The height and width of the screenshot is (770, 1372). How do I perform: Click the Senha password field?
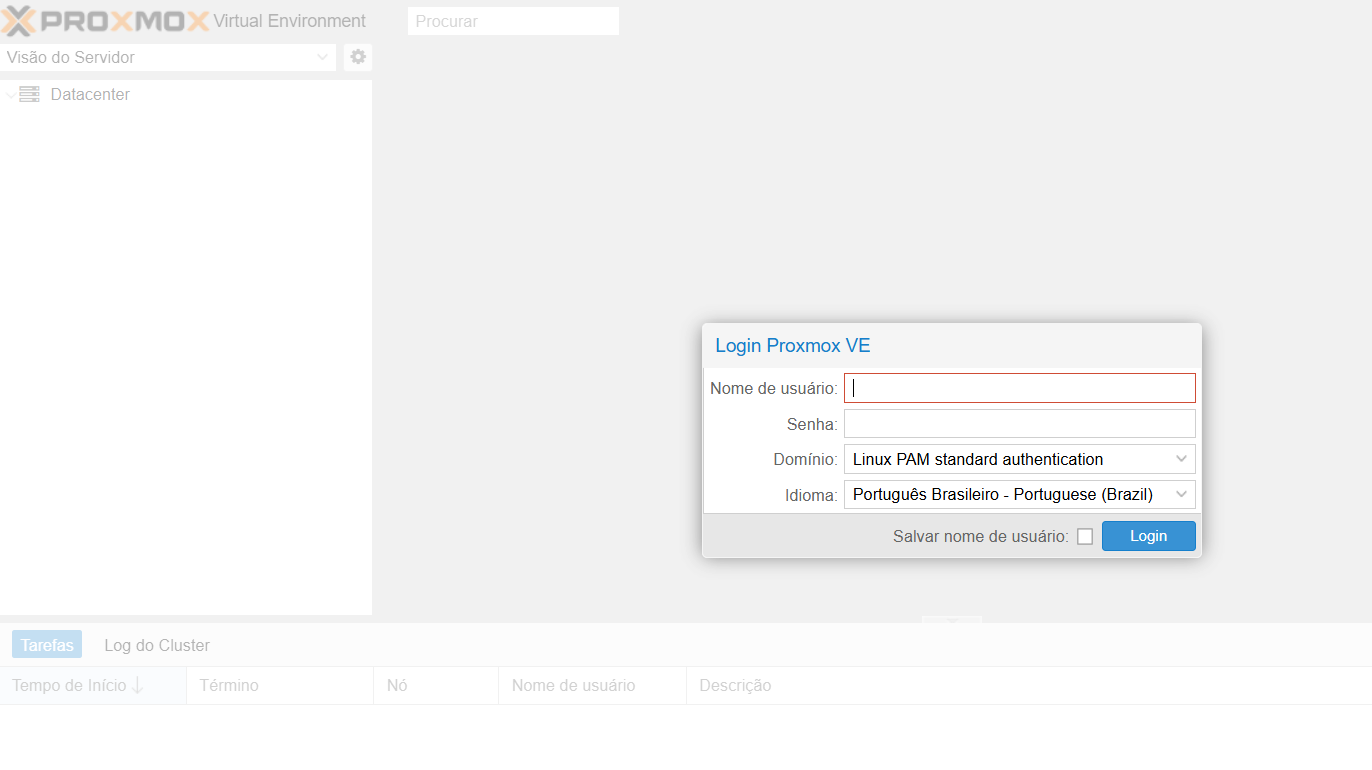pyautogui.click(x=1019, y=424)
